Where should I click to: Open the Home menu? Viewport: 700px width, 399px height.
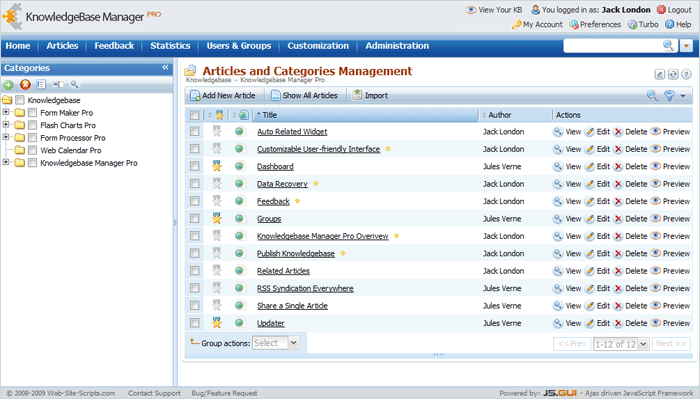(18, 46)
